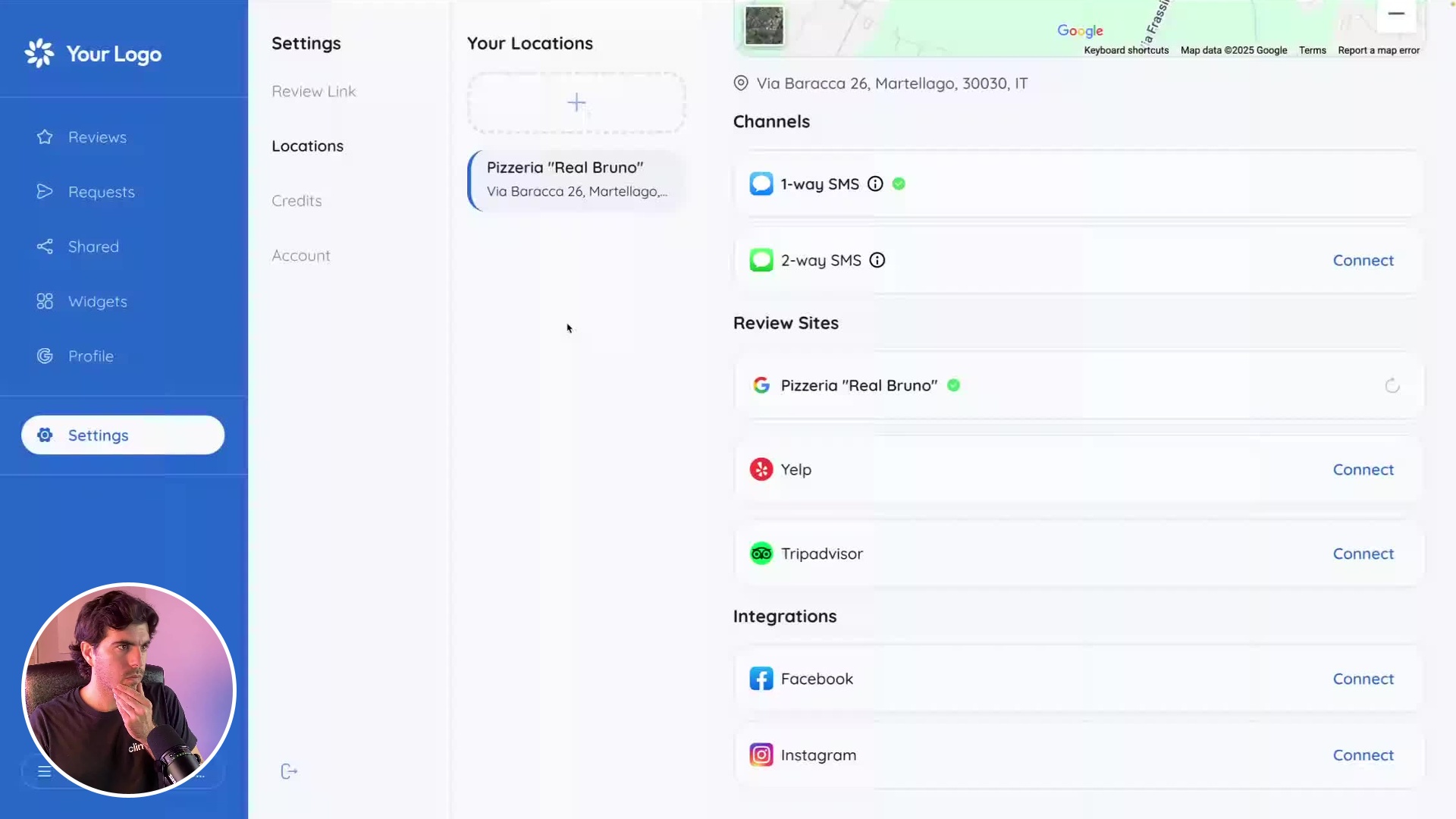Open the Credits settings tab
This screenshot has width=1456, height=819.
point(297,201)
